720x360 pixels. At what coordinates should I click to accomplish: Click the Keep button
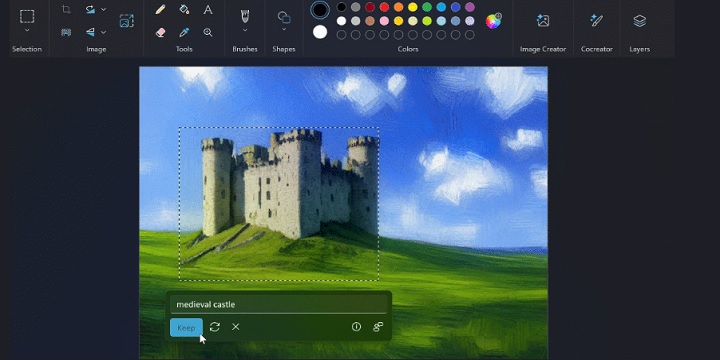(186, 327)
